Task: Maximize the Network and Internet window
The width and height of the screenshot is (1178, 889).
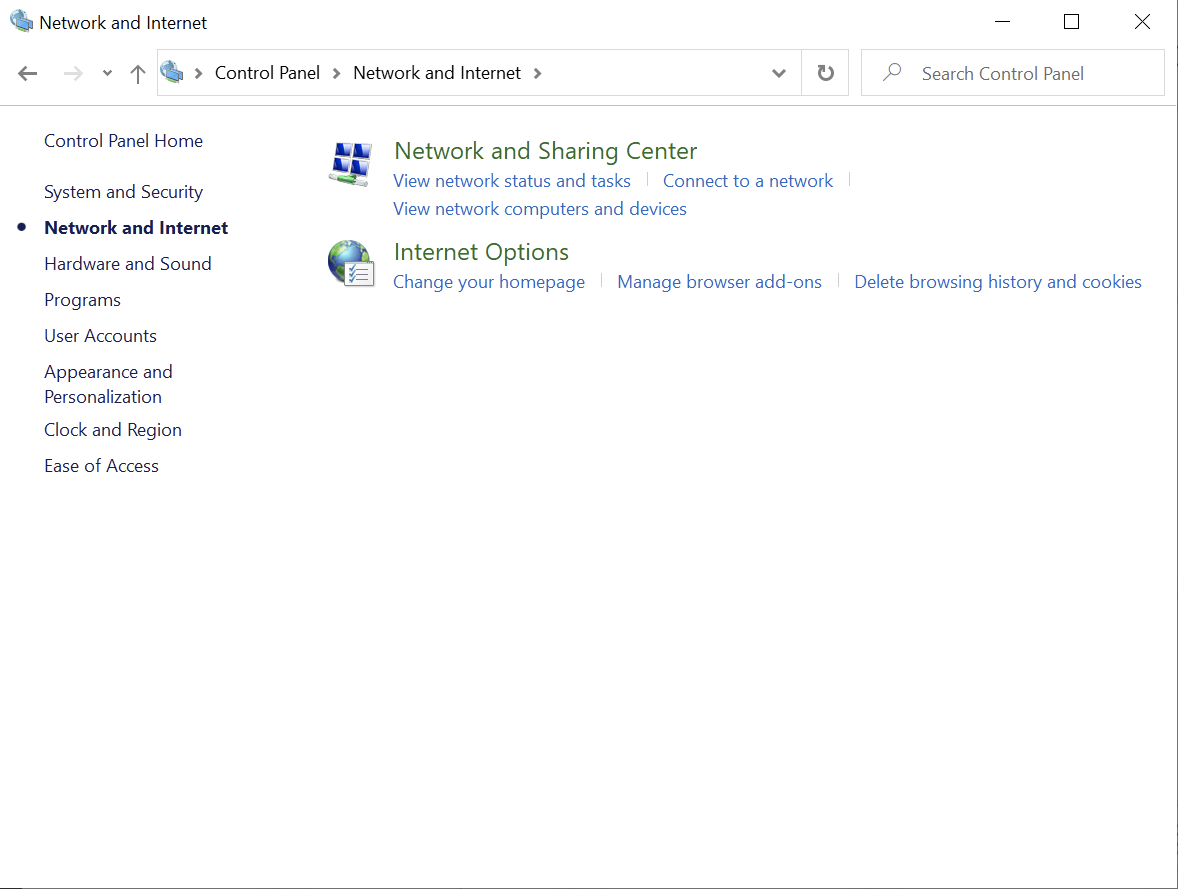Action: 1071,22
